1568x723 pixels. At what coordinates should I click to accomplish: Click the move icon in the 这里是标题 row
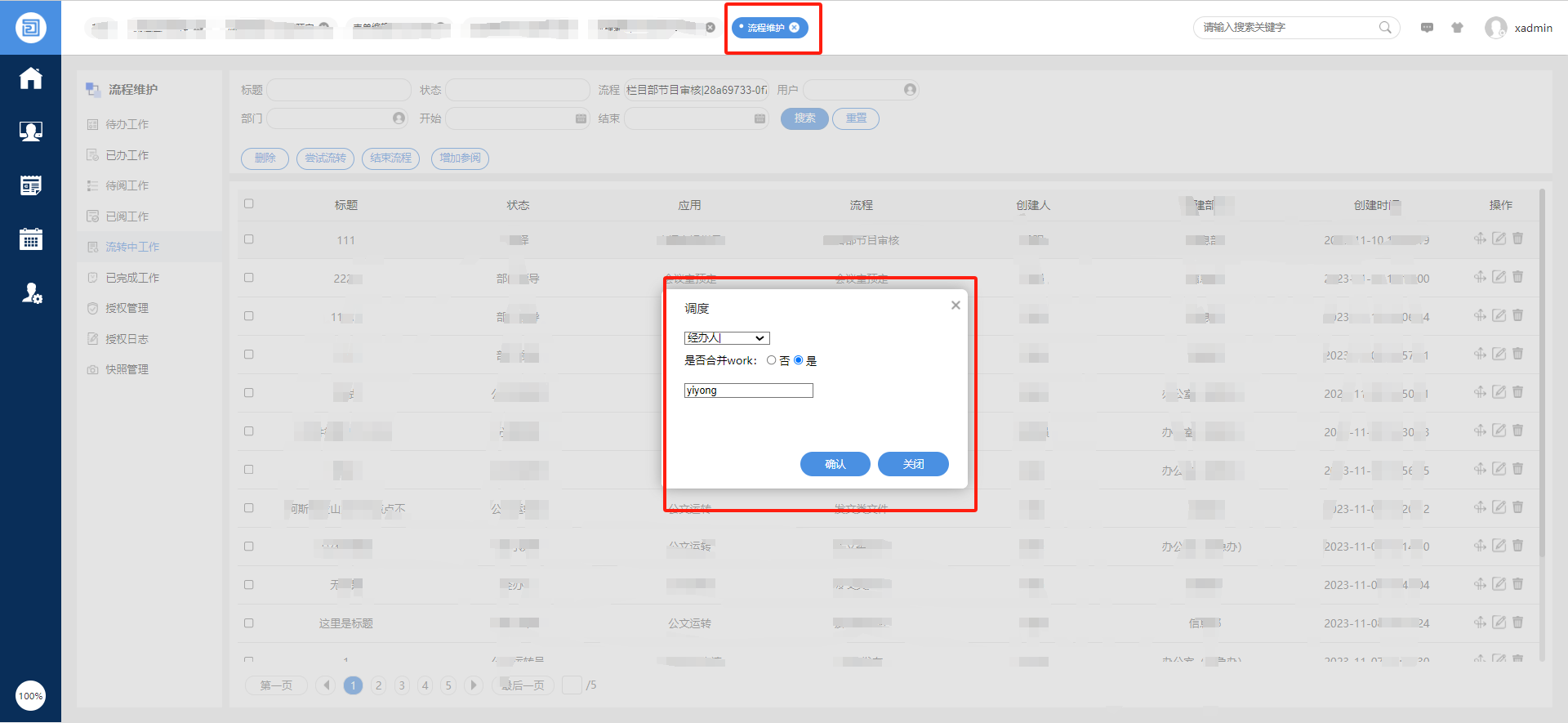(1480, 623)
